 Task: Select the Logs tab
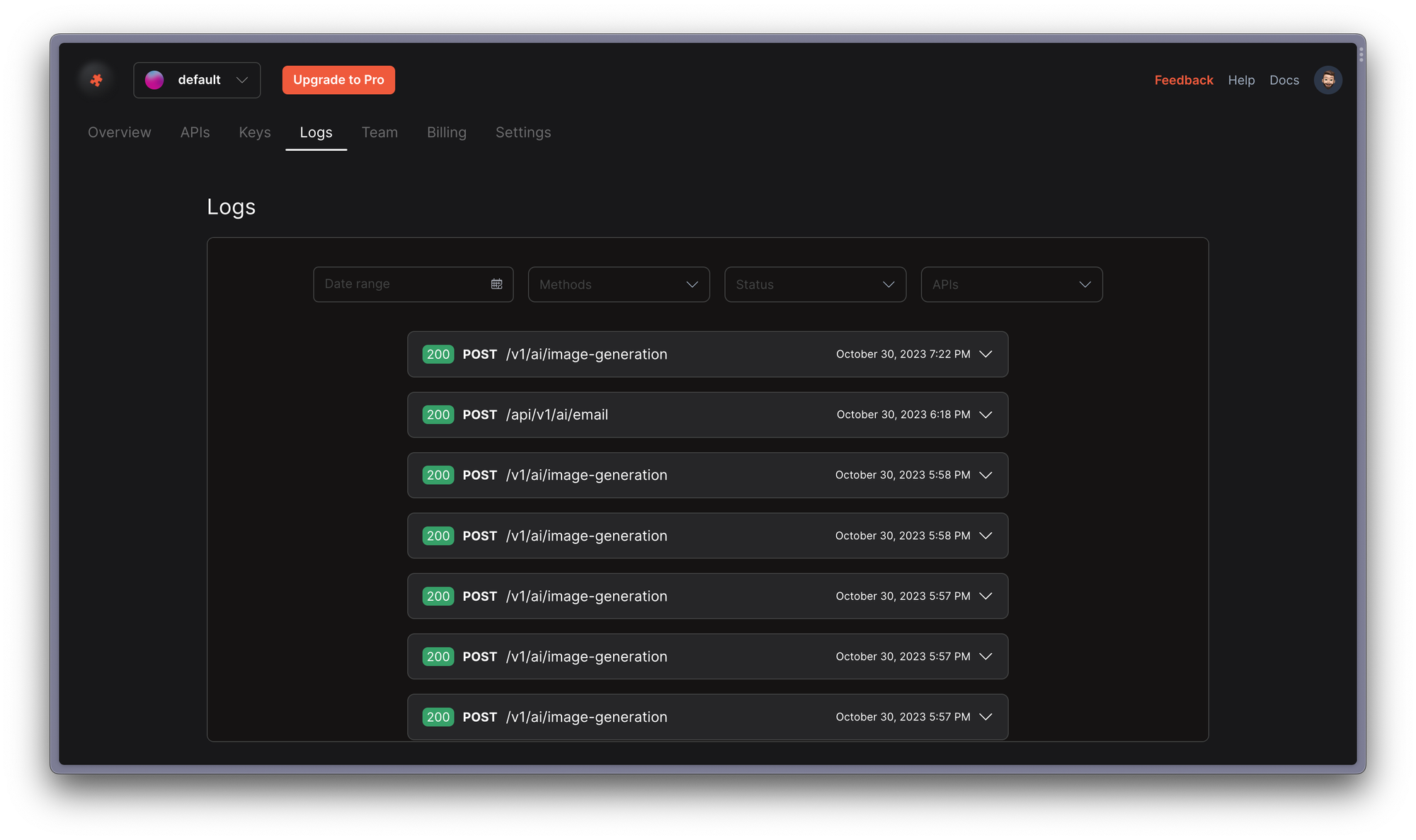316,132
